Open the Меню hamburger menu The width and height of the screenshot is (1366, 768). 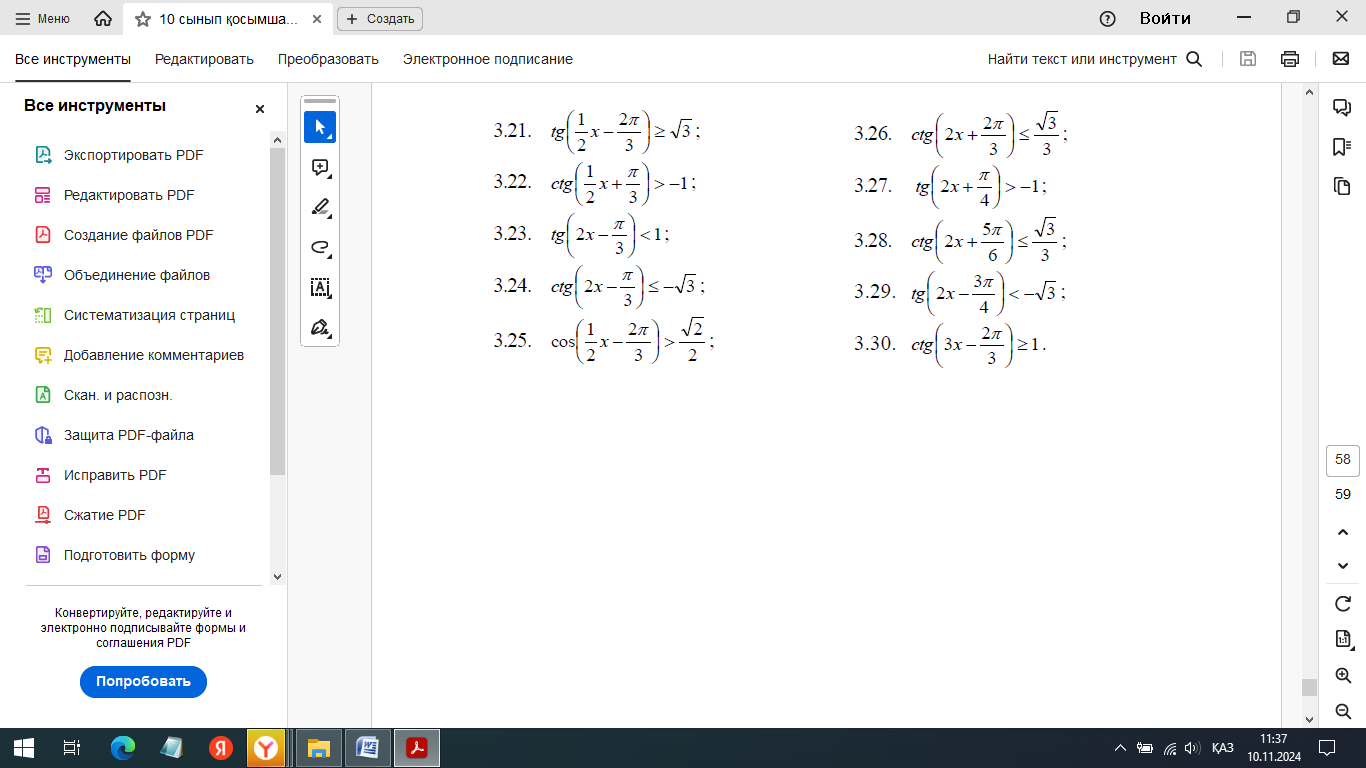[42, 18]
